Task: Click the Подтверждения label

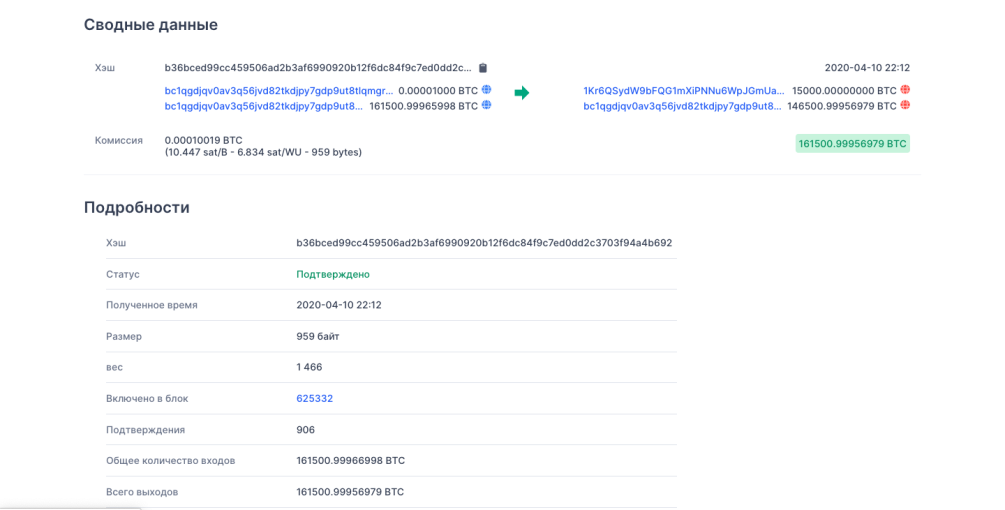Action: tap(145, 430)
